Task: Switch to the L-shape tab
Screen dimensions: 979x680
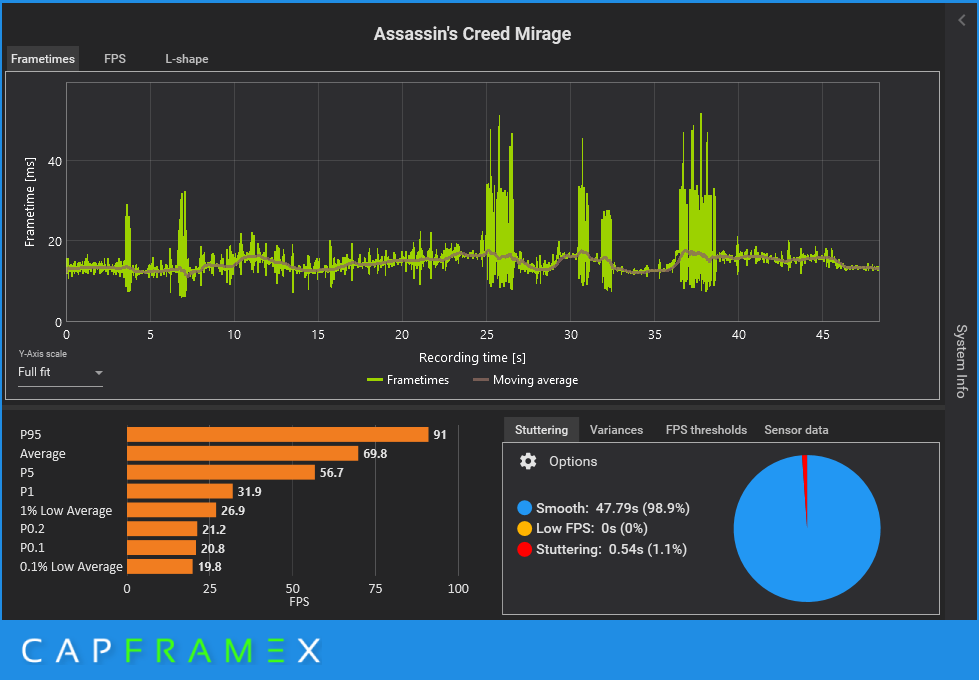Action: pos(187,59)
